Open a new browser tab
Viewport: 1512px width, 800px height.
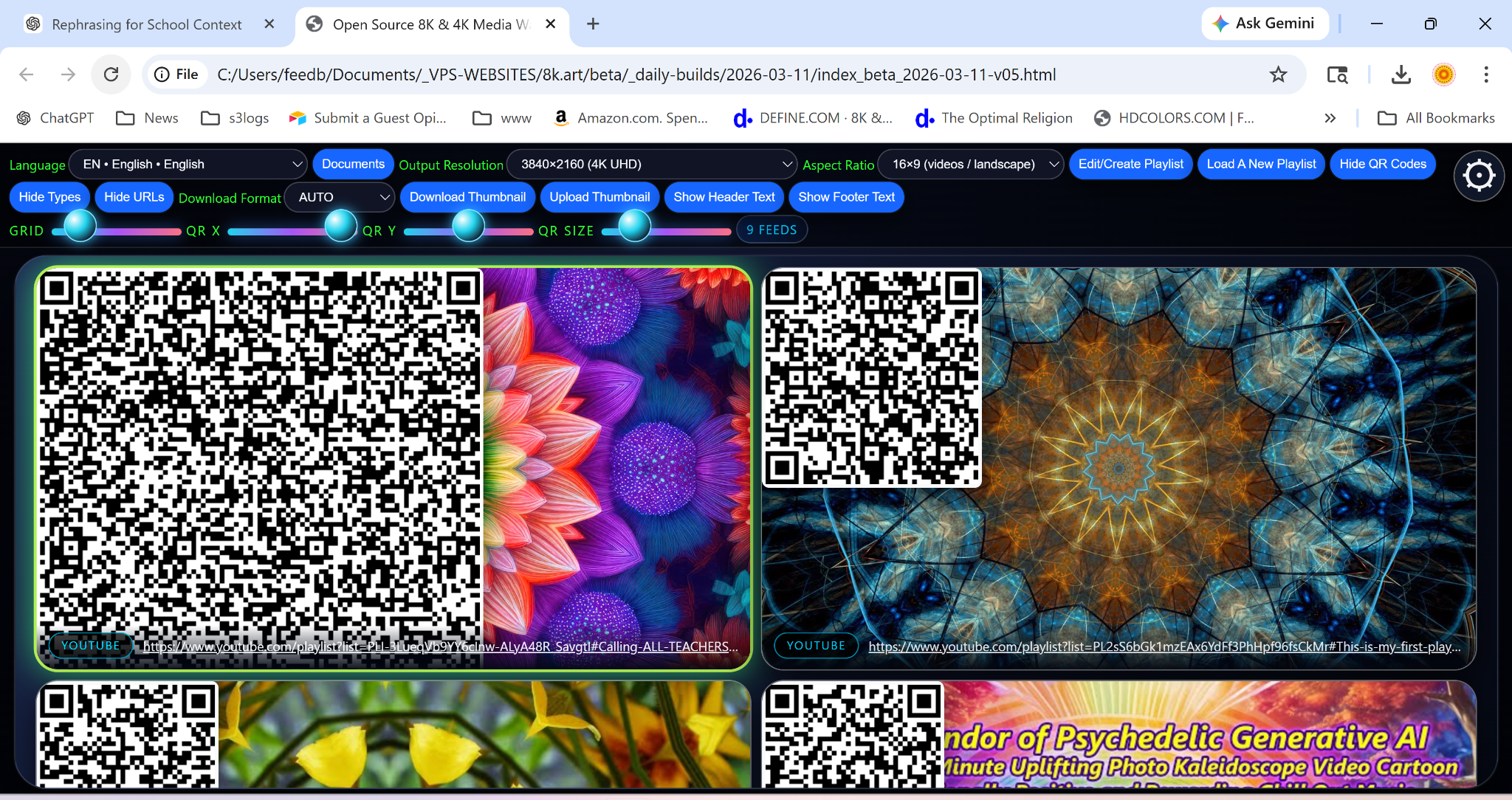pyautogui.click(x=593, y=24)
